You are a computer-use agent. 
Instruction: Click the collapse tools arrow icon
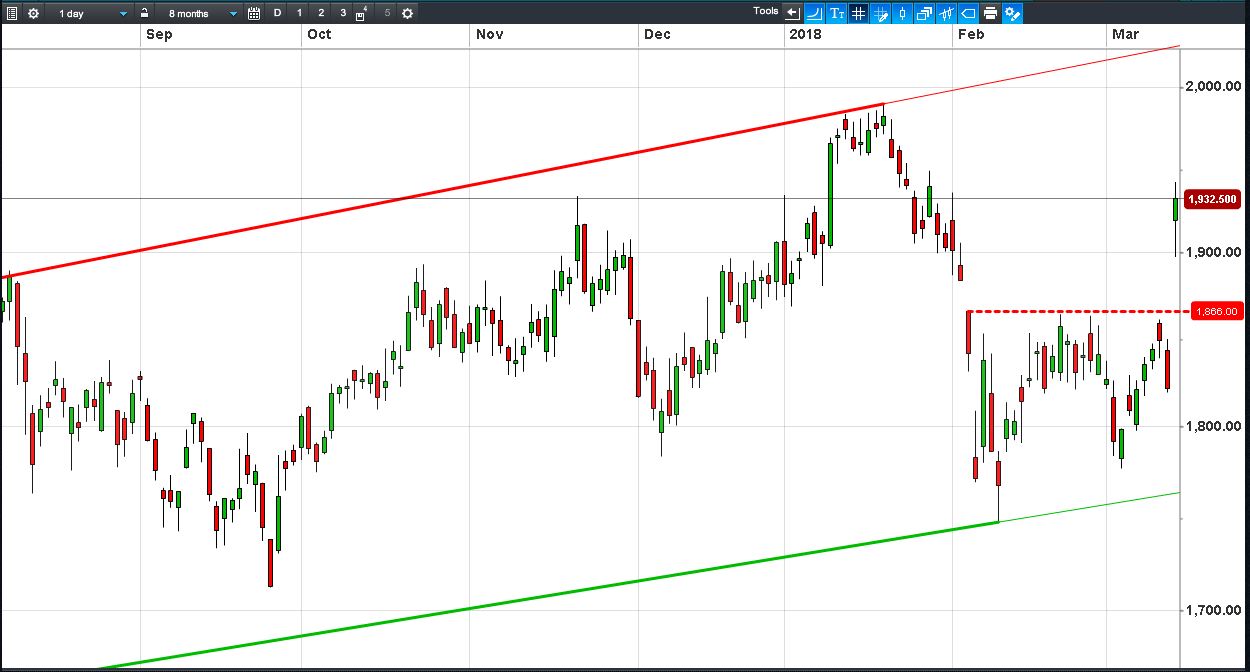click(x=793, y=13)
